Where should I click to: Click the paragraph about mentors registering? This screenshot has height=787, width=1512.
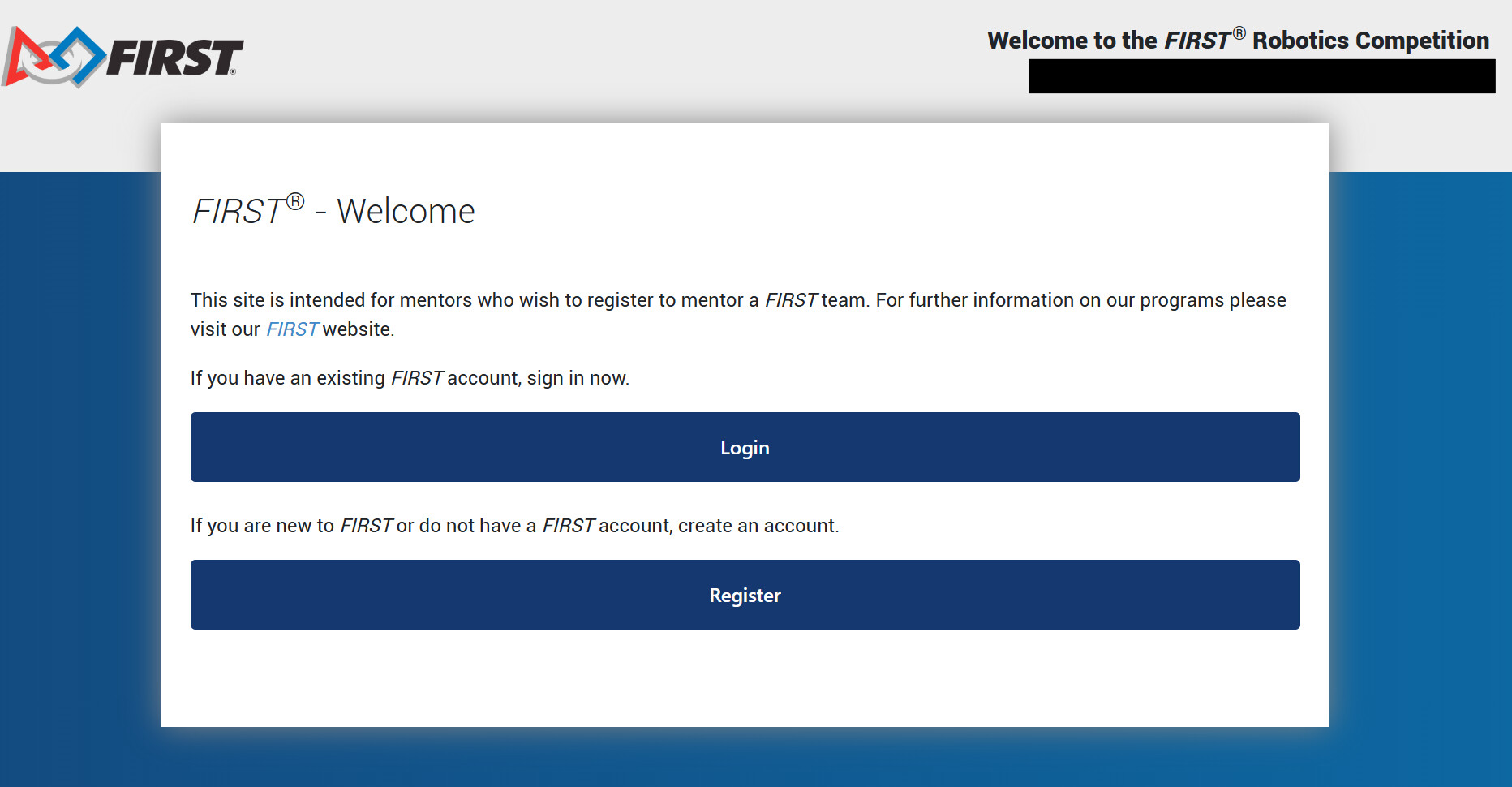(738, 315)
